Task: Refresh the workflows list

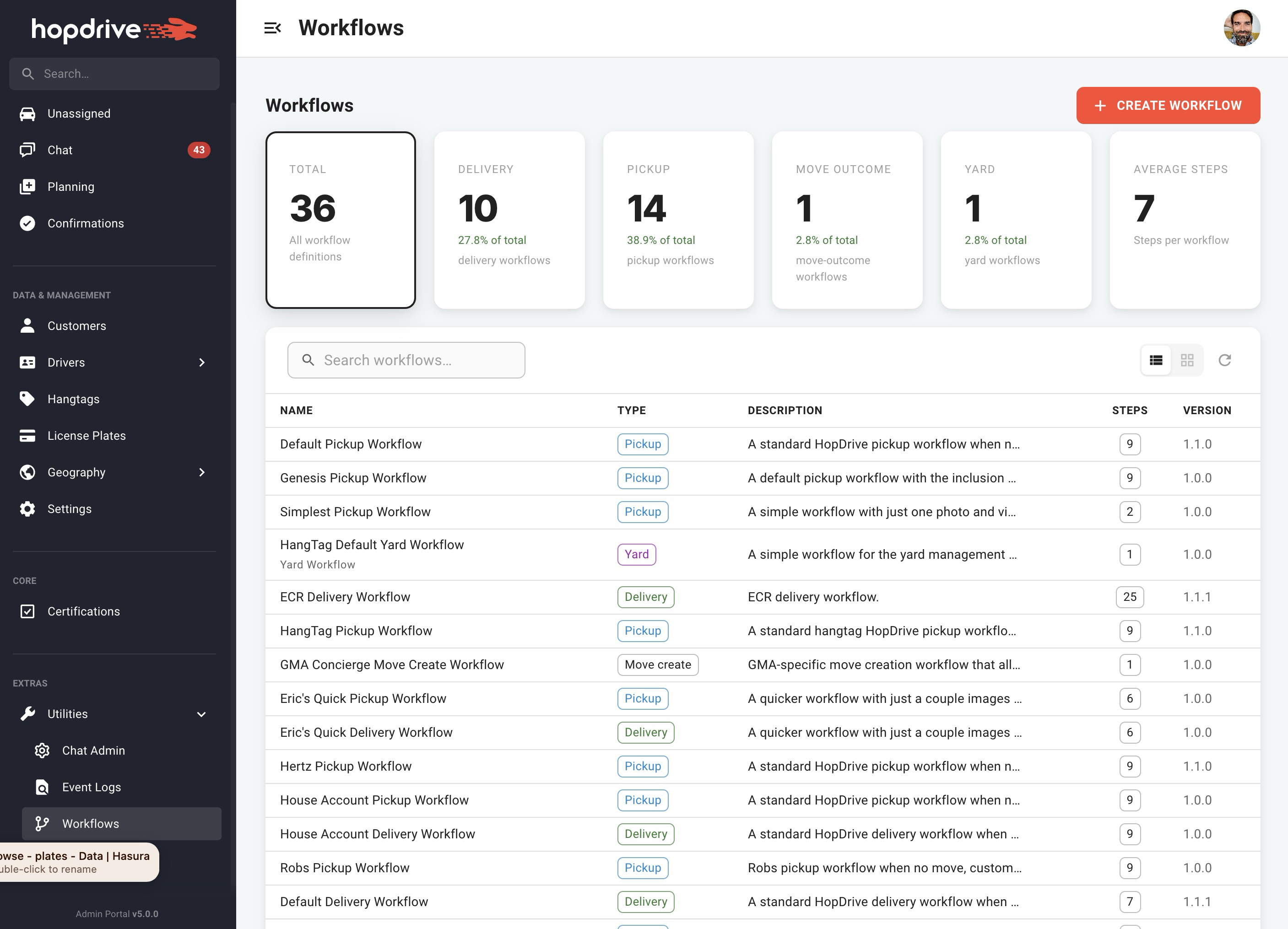Action: pos(1225,360)
